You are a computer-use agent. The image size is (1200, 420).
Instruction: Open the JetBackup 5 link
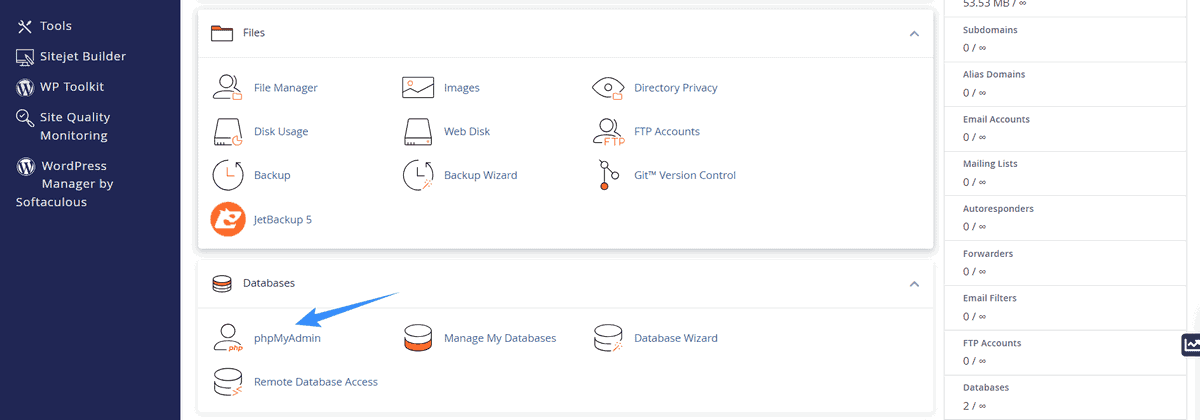pos(283,220)
